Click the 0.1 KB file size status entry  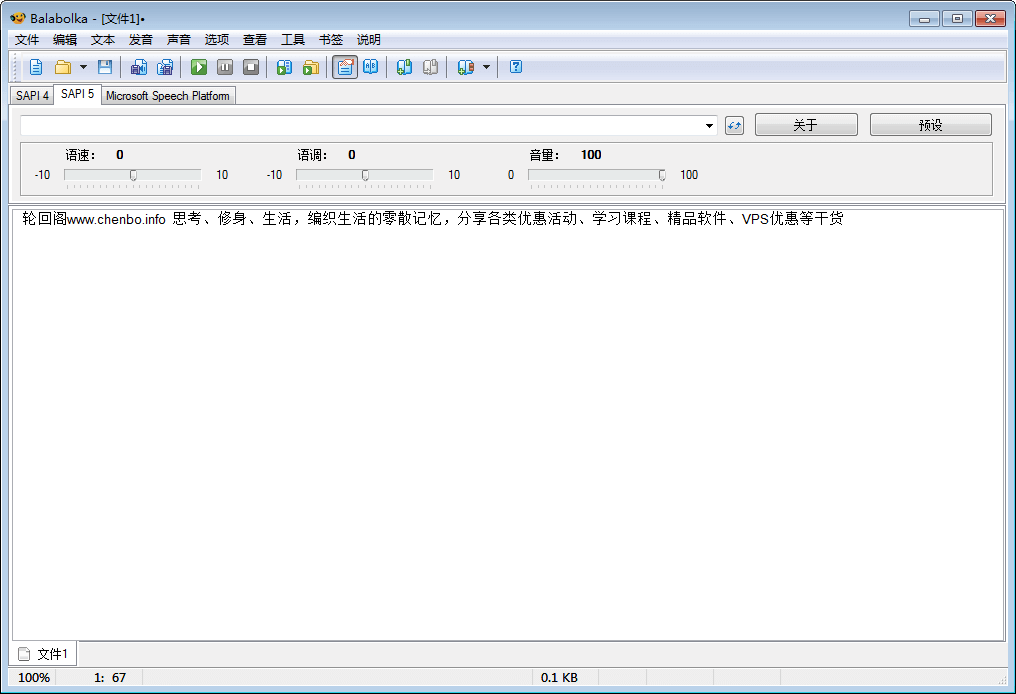click(559, 678)
